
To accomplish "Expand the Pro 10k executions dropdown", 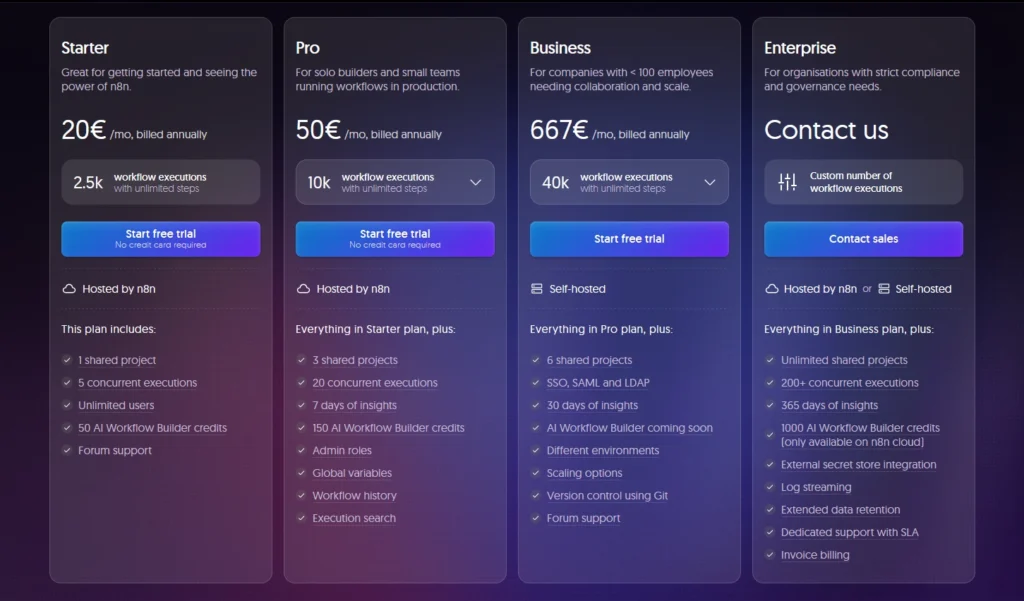I will coord(475,183).
